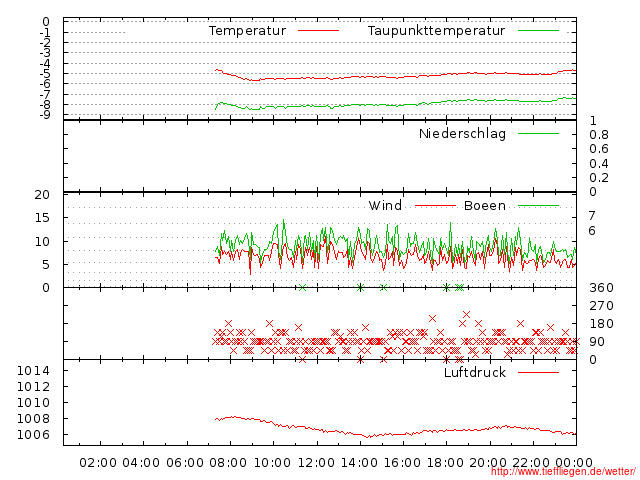Click the 1006 pressure axis label
This screenshot has width=640, height=480.
pyautogui.click(x=33, y=434)
